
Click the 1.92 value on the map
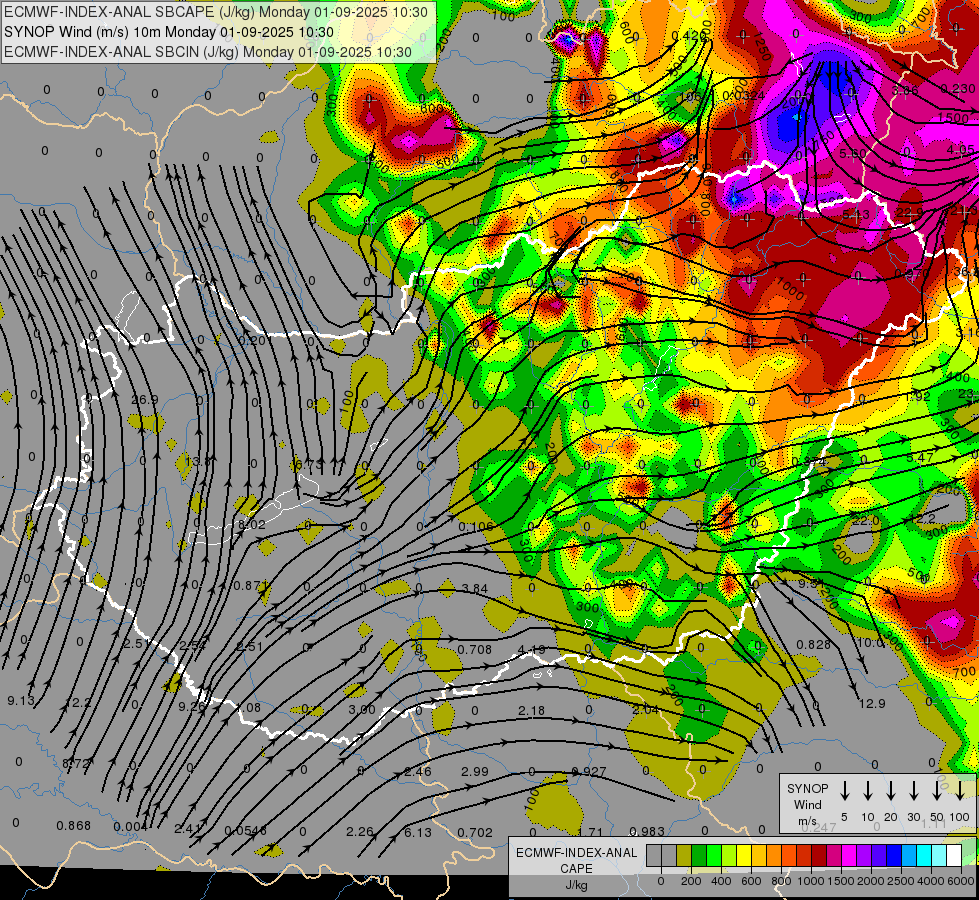[918, 396]
